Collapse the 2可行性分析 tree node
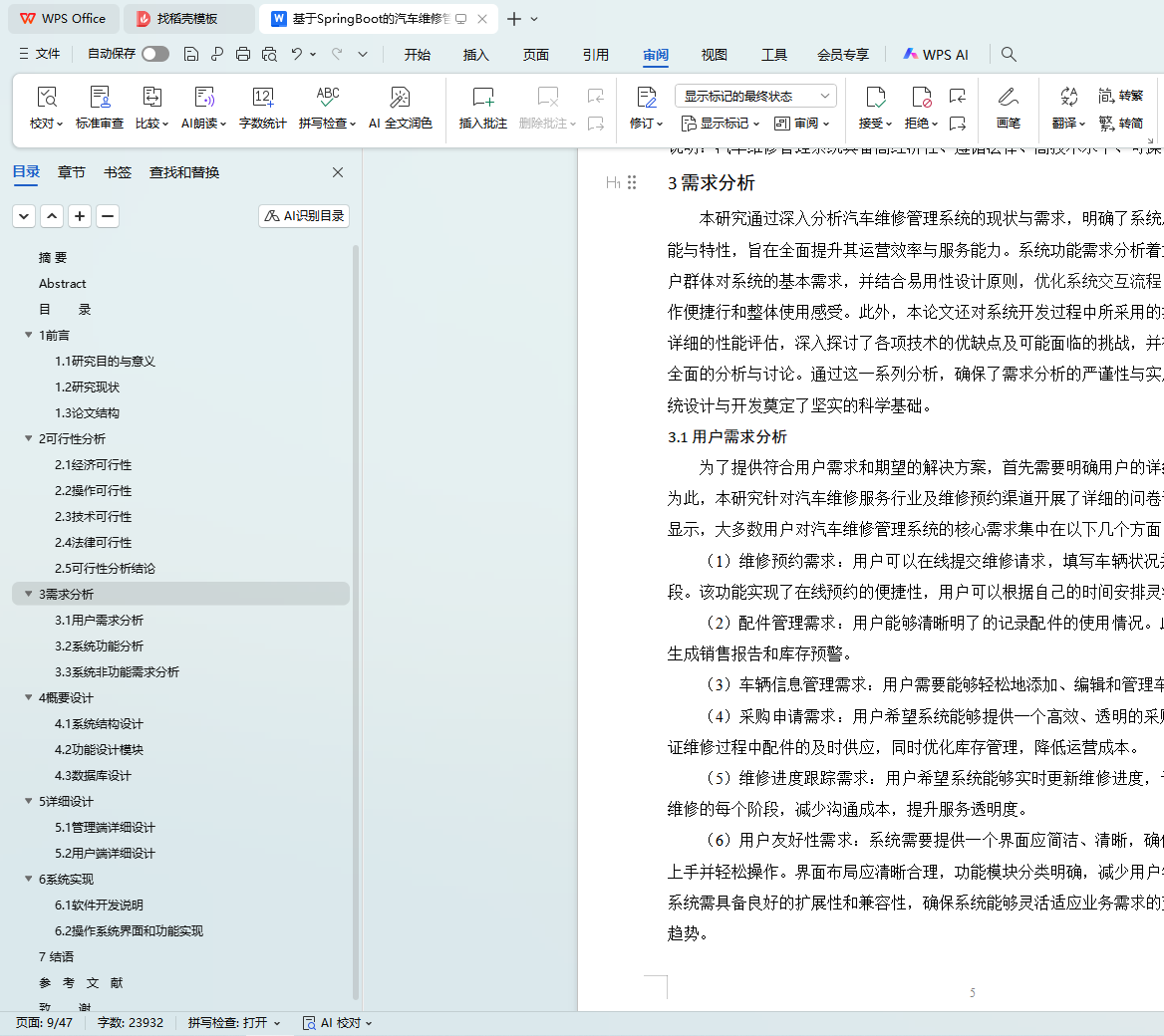The height and width of the screenshot is (1036, 1164). [28, 438]
